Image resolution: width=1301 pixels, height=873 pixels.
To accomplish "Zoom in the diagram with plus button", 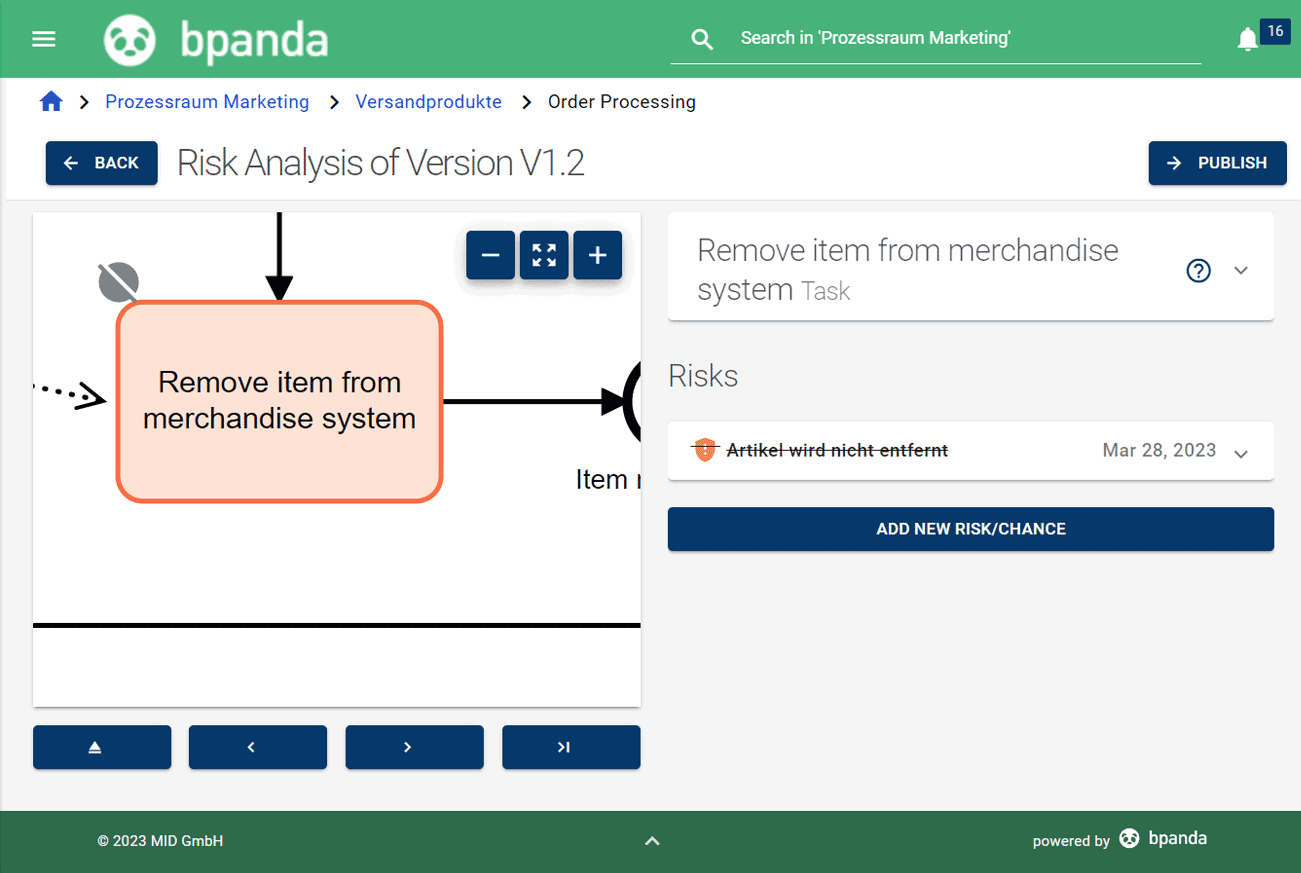I will click(x=597, y=255).
